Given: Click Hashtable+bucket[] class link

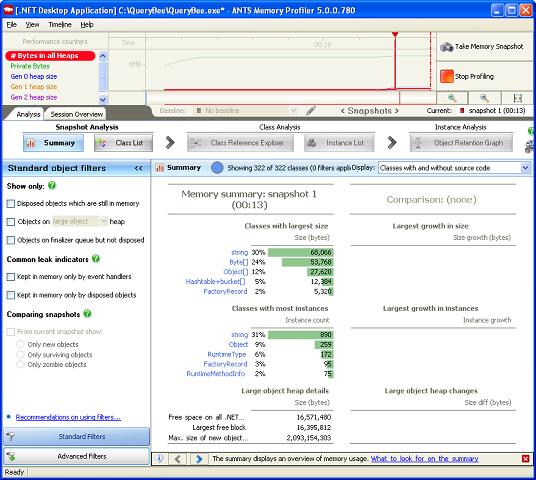Looking at the screenshot, I should click(x=215, y=282).
